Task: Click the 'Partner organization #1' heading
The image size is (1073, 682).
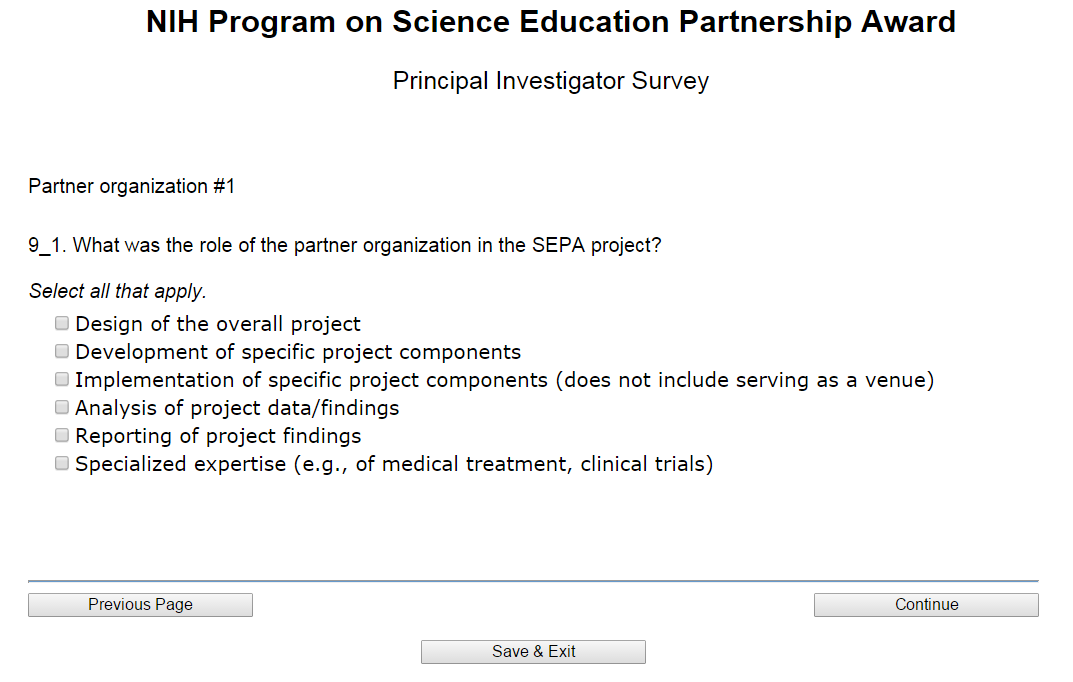Action: 132,186
